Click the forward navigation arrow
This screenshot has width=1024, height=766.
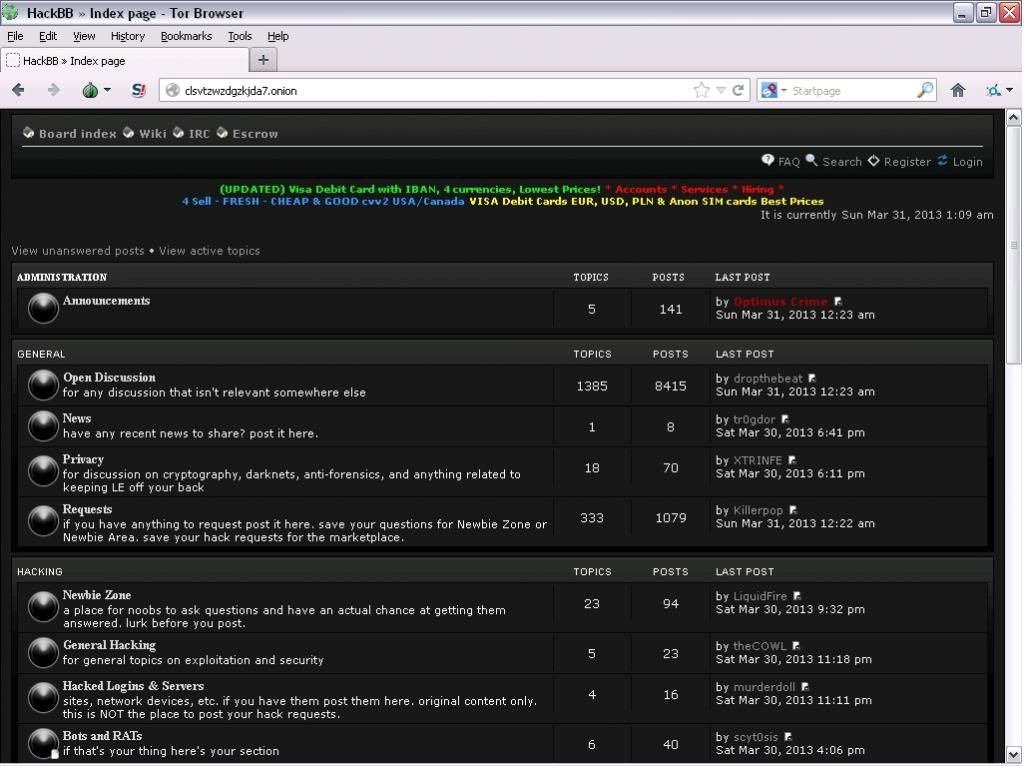[x=54, y=90]
